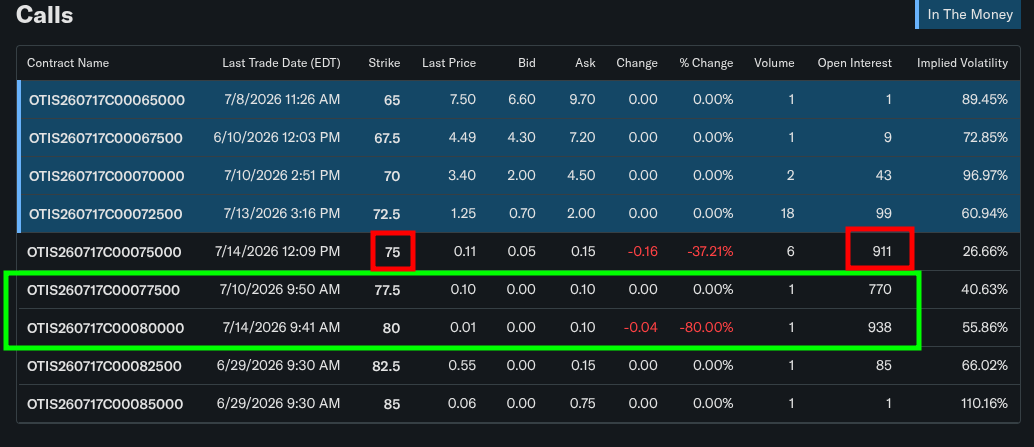Viewport: 1034px width, 447px height.
Task: Open contract OTIS260717C00072500
Action: pos(106,214)
